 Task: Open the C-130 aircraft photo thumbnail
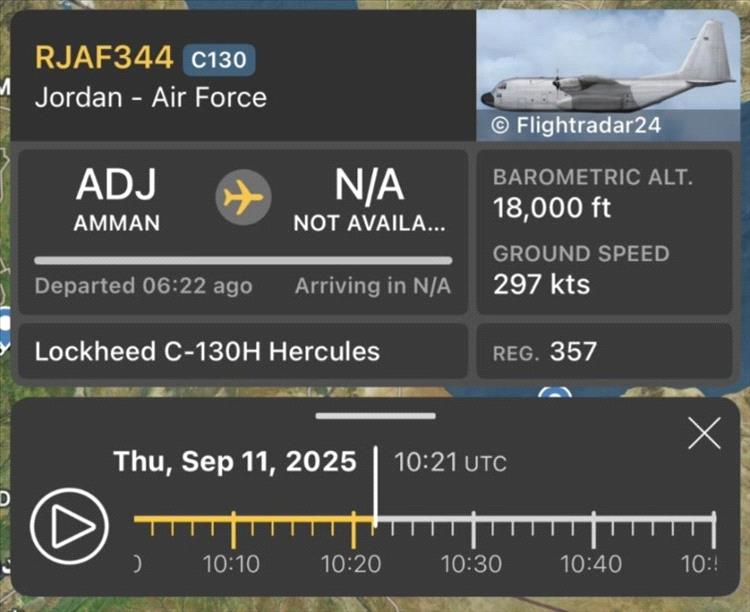click(x=608, y=76)
